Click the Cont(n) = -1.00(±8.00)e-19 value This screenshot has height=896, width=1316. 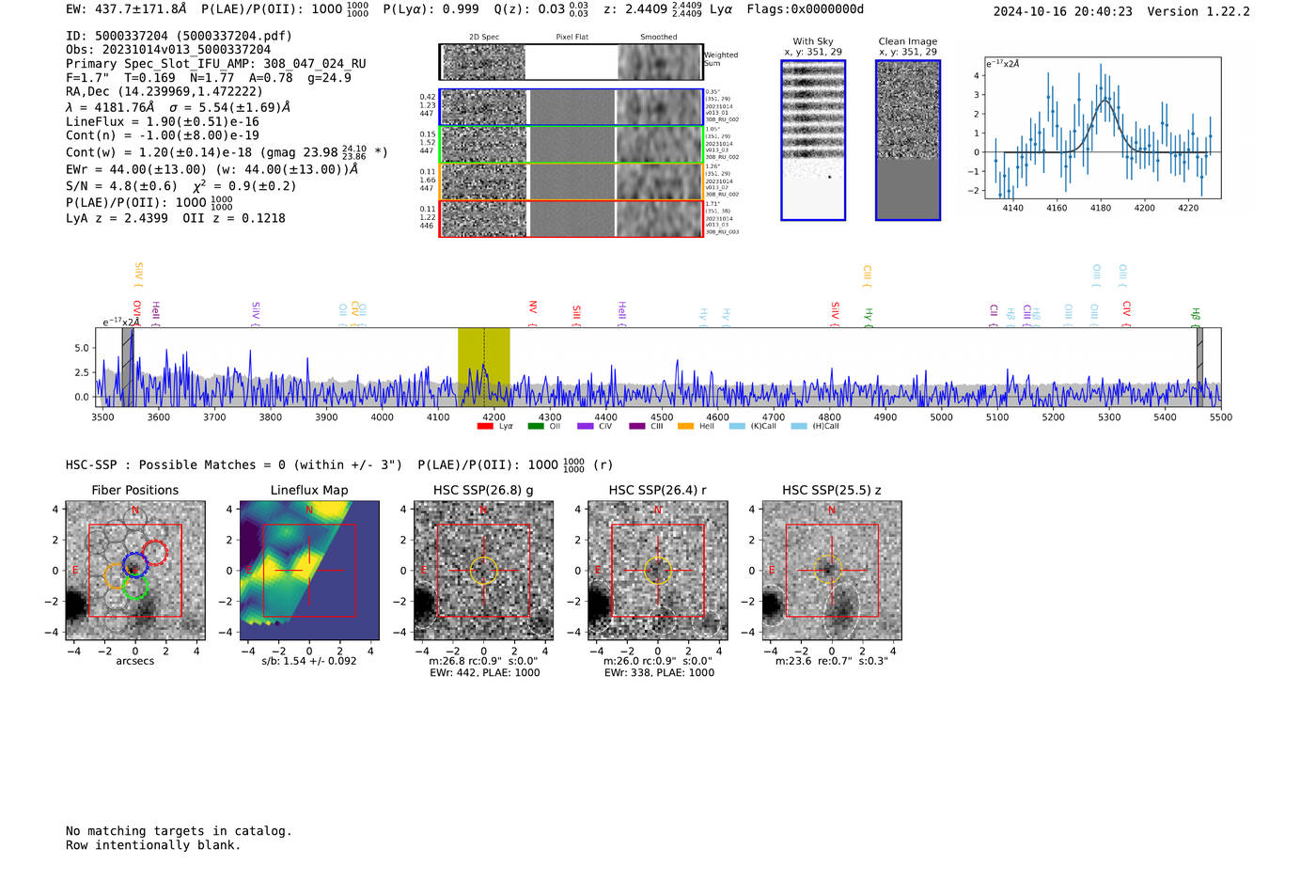pyautogui.click(x=163, y=135)
